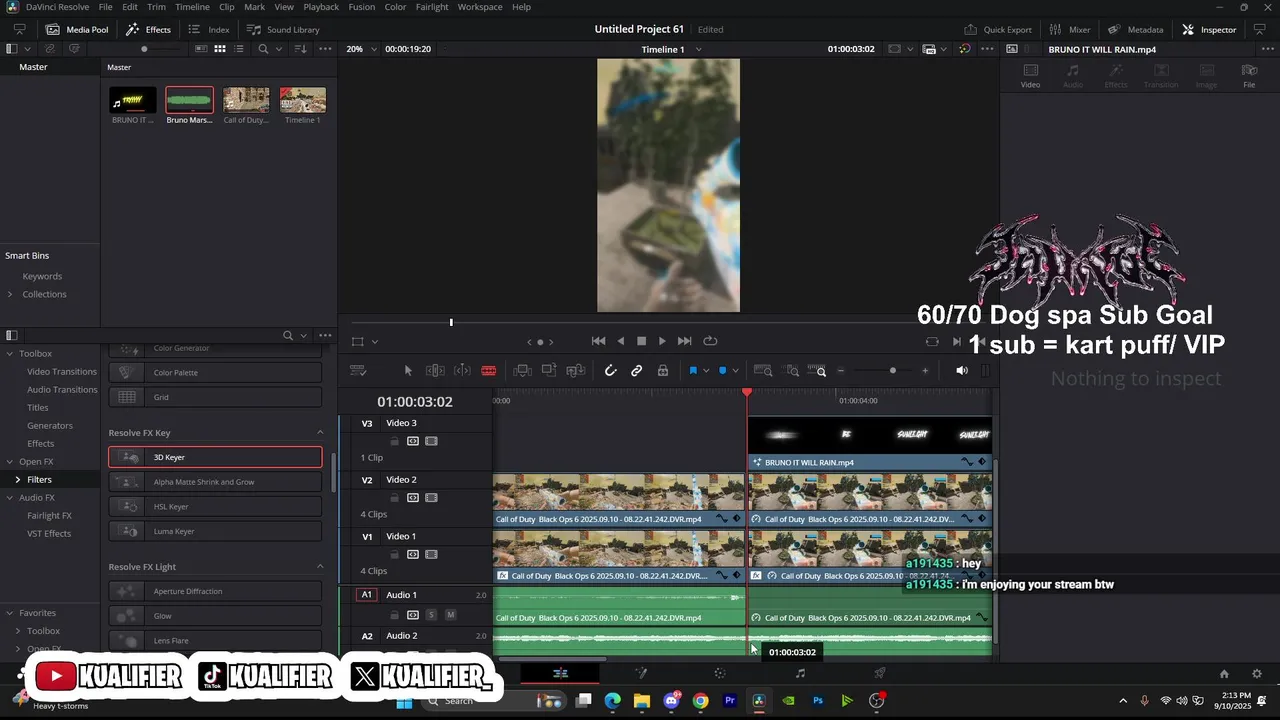This screenshot has height=720, width=1280.
Task: Expand Collections under Smart Bins
Action: tap(10, 294)
